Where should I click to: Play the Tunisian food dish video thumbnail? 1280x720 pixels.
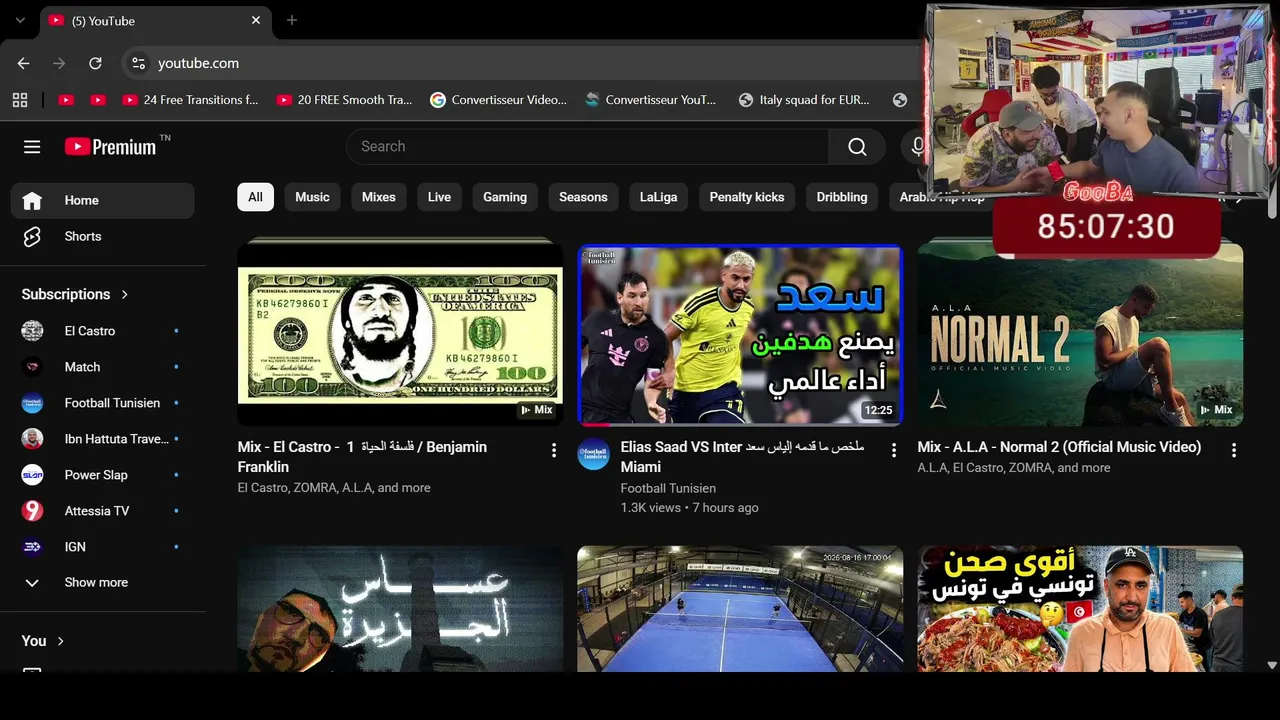coord(1080,608)
